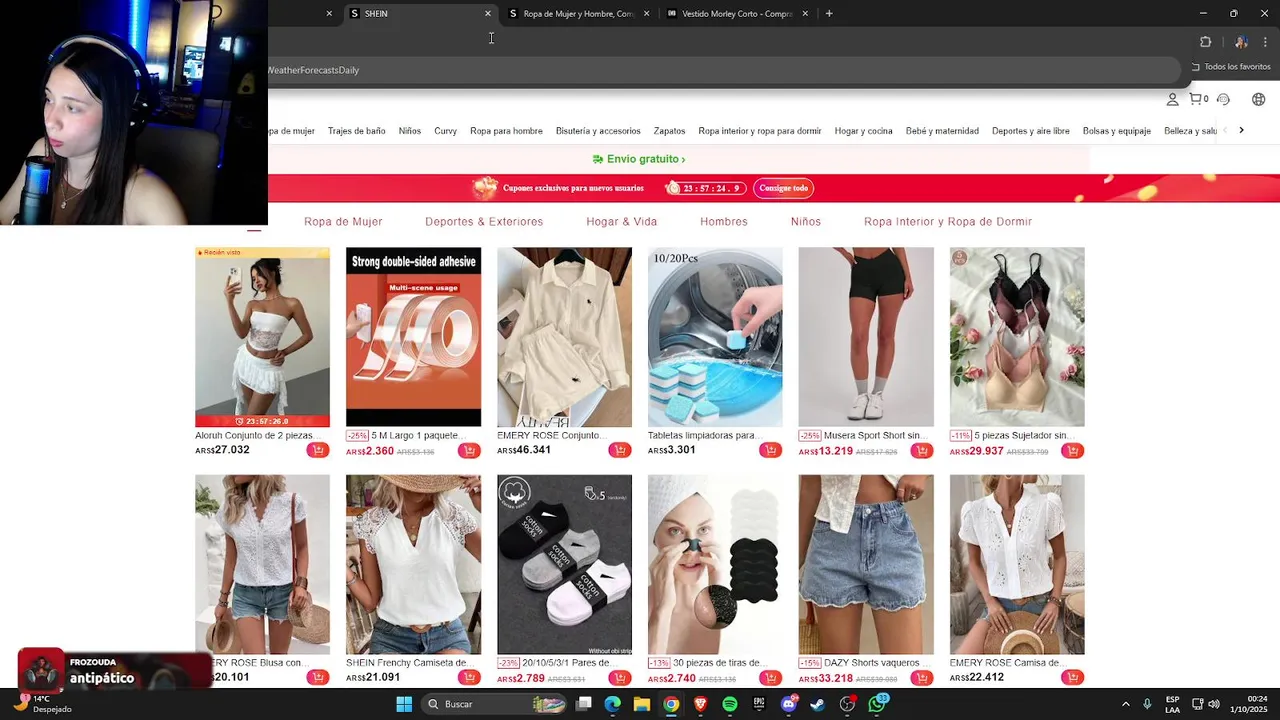Select Deportes & Exteriores section tab

coord(484,222)
